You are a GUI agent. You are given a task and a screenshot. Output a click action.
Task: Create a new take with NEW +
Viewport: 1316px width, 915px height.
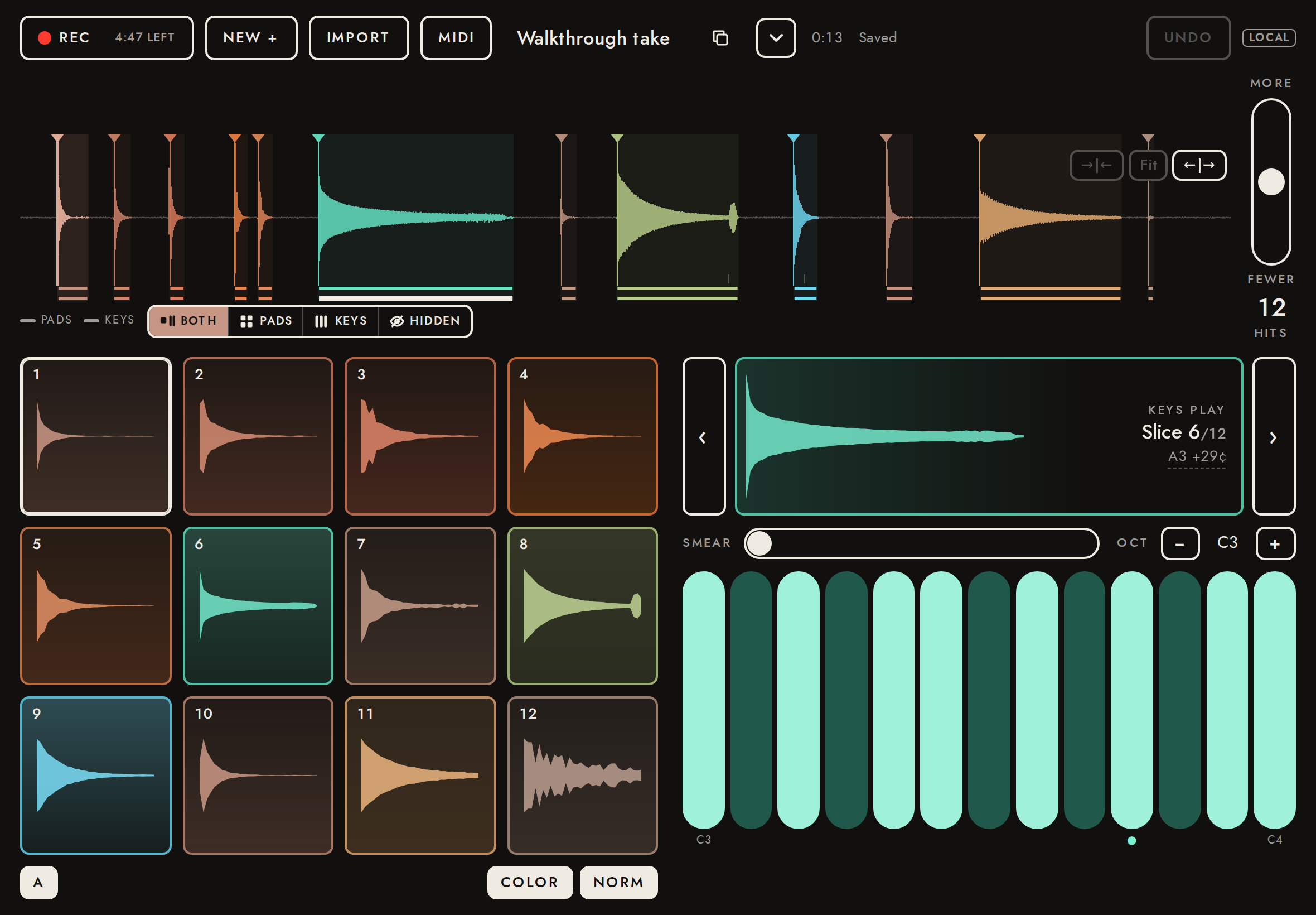pyautogui.click(x=251, y=38)
